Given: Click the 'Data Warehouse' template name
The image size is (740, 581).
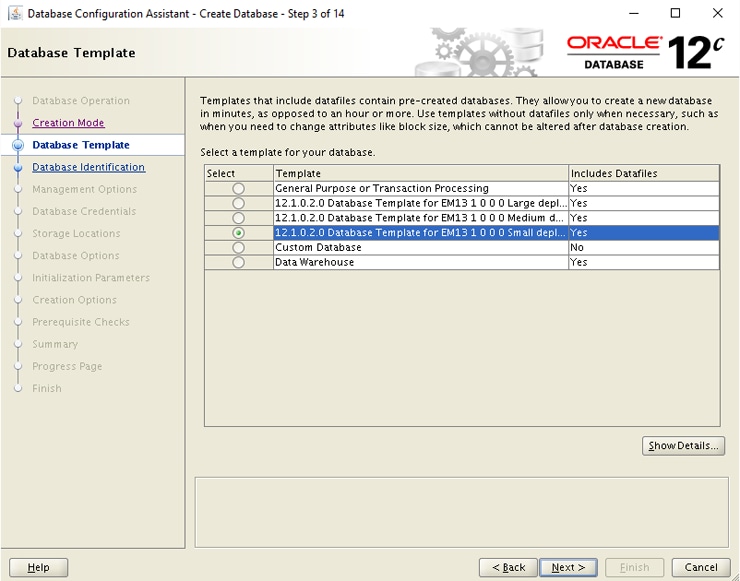Looking at the screenshot, I should (420, 262).
